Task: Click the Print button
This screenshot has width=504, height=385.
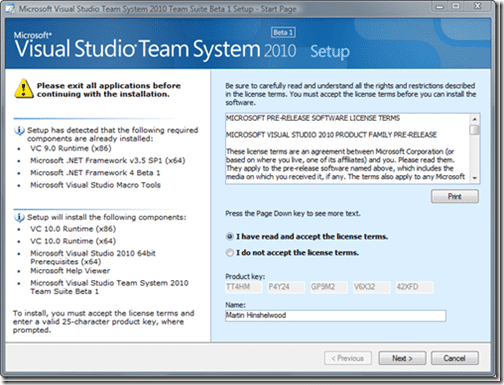Action: click(455, 196)
